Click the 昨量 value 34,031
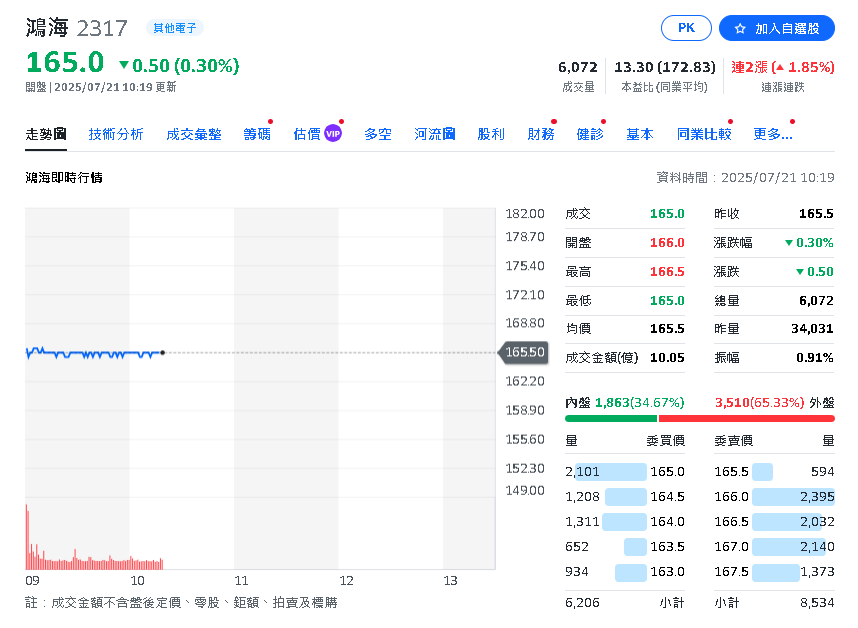The width and height of the screenshot is (858, 628). 812,329
